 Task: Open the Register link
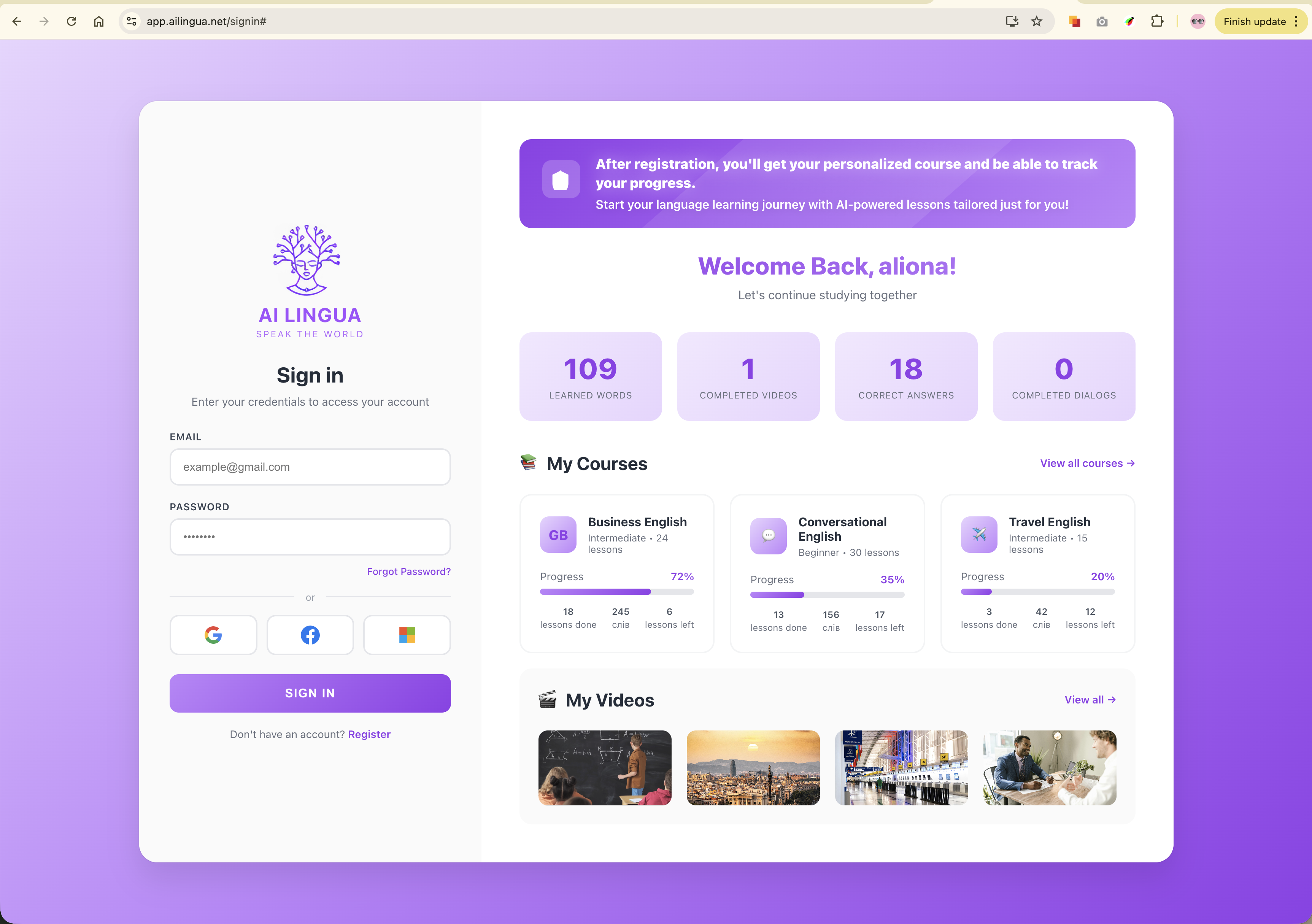point(369,734)
